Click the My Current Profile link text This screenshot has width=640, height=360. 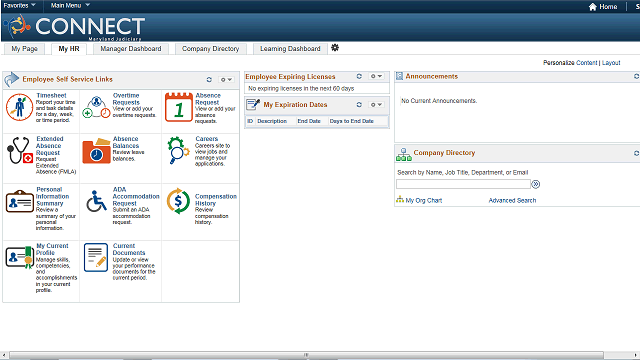[52, 249]
